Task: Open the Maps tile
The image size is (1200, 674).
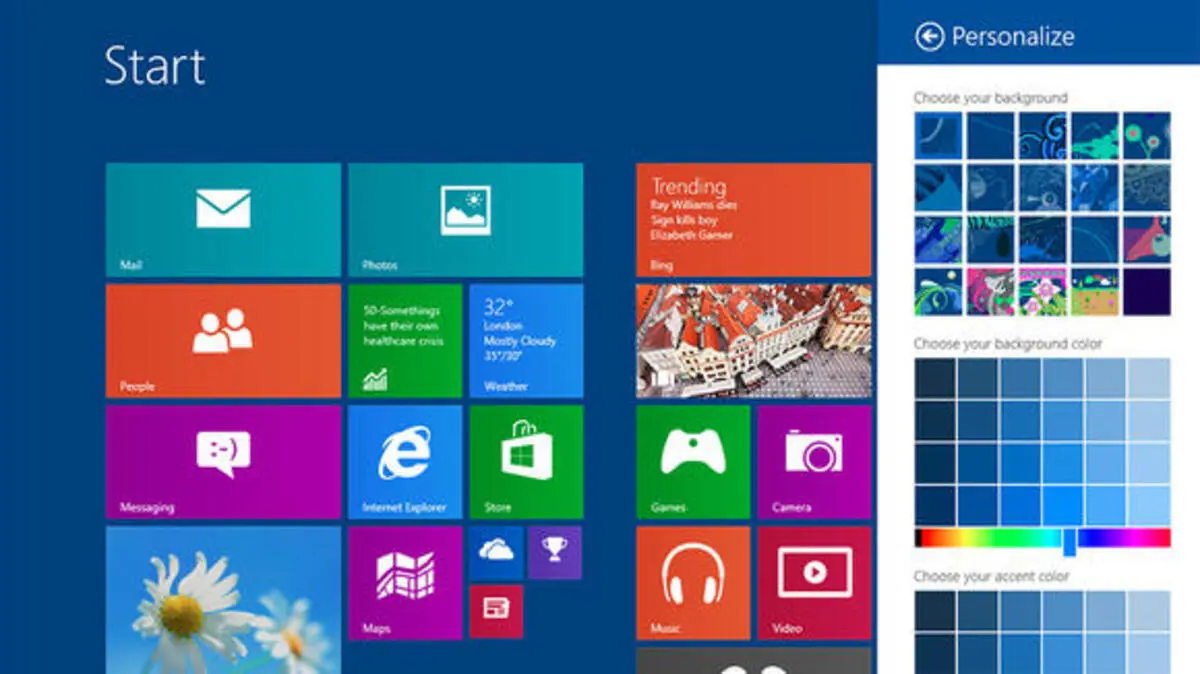Action: [x=405, y=582]
